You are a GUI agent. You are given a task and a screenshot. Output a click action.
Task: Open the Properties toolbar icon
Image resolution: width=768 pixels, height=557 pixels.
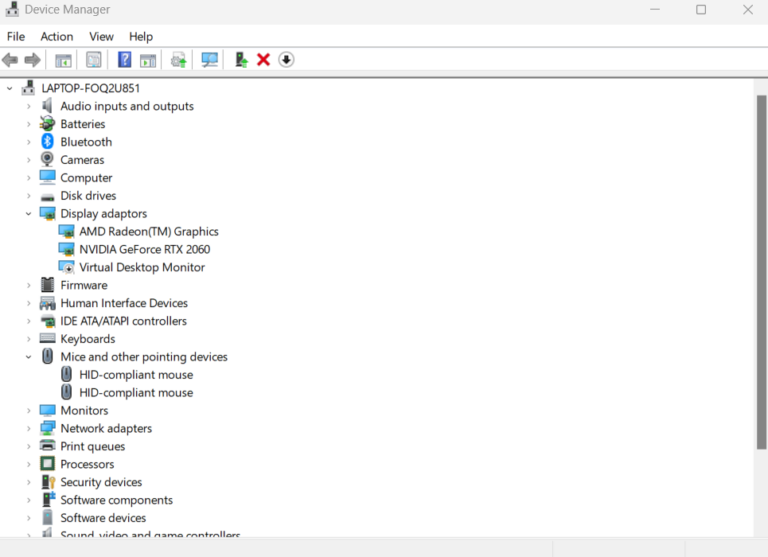point(94,60)
